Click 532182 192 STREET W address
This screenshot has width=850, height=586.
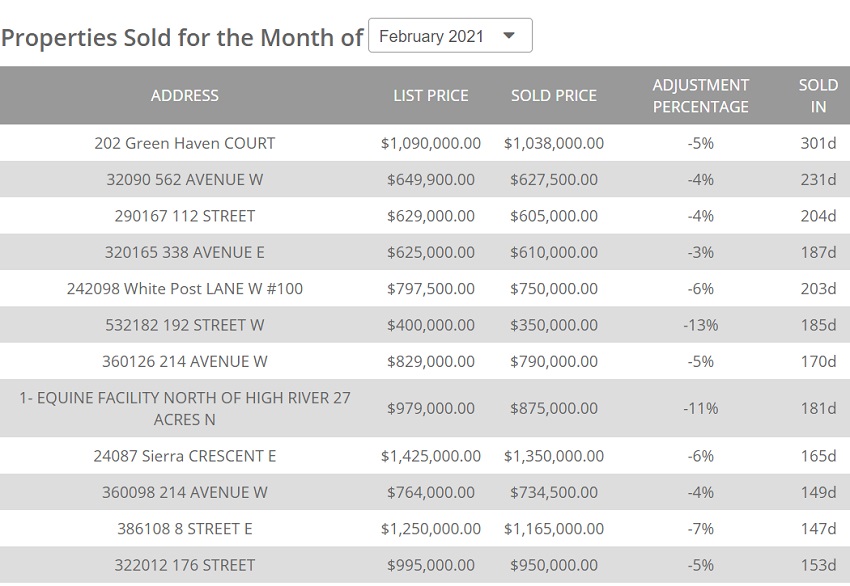tap(184, 325)
